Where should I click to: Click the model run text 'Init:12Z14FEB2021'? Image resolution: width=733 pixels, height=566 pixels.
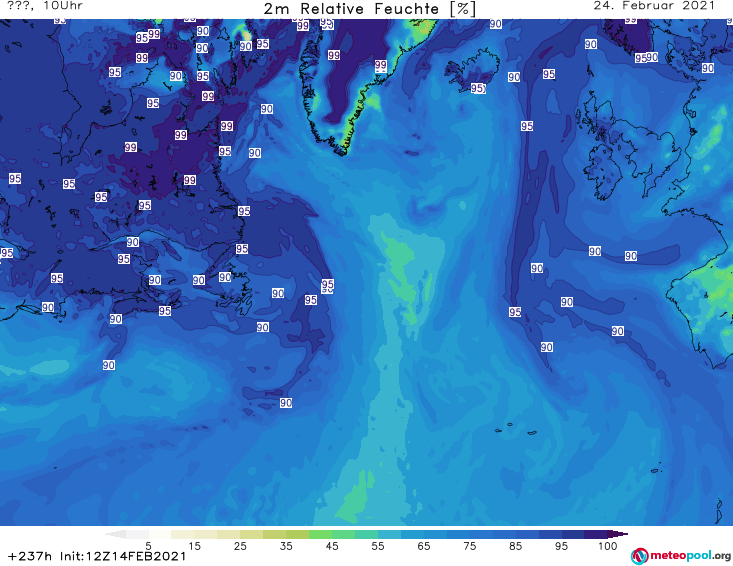(x=123, y=556)
